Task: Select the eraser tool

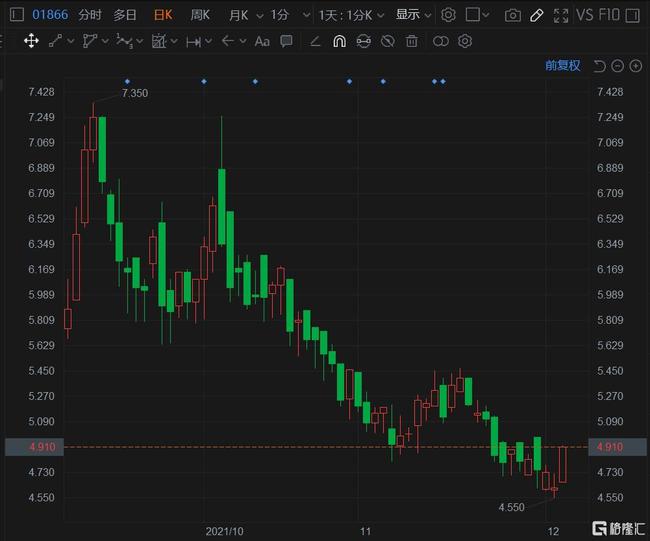Action: [x=315, y=41]
